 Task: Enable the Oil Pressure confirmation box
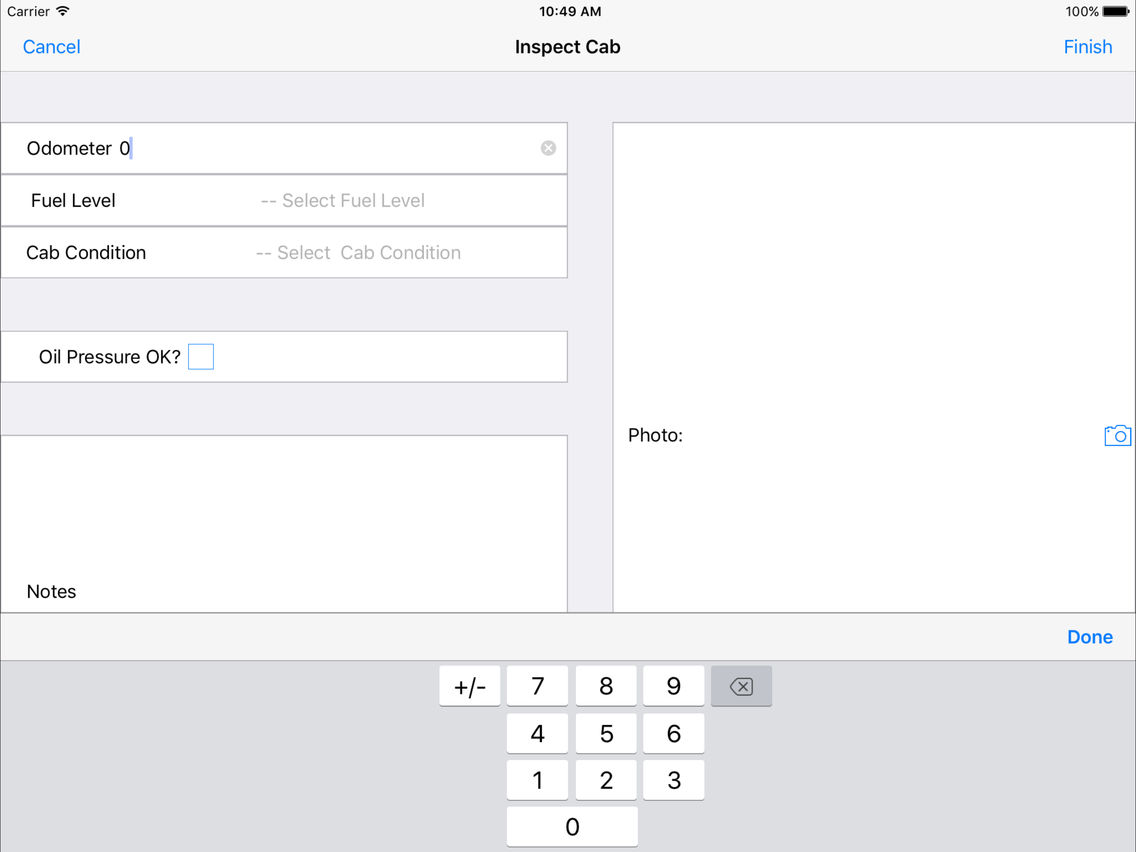pyautogui.click(x=201, y=356)
